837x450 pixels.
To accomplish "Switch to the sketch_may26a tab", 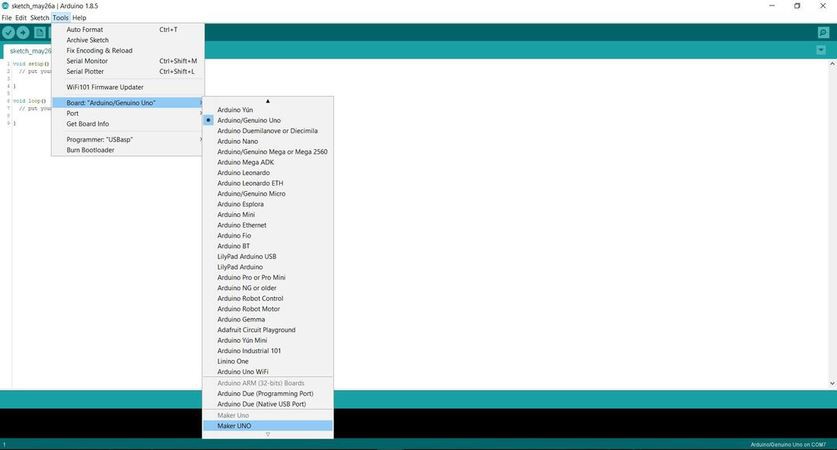I will pos(30,51).
